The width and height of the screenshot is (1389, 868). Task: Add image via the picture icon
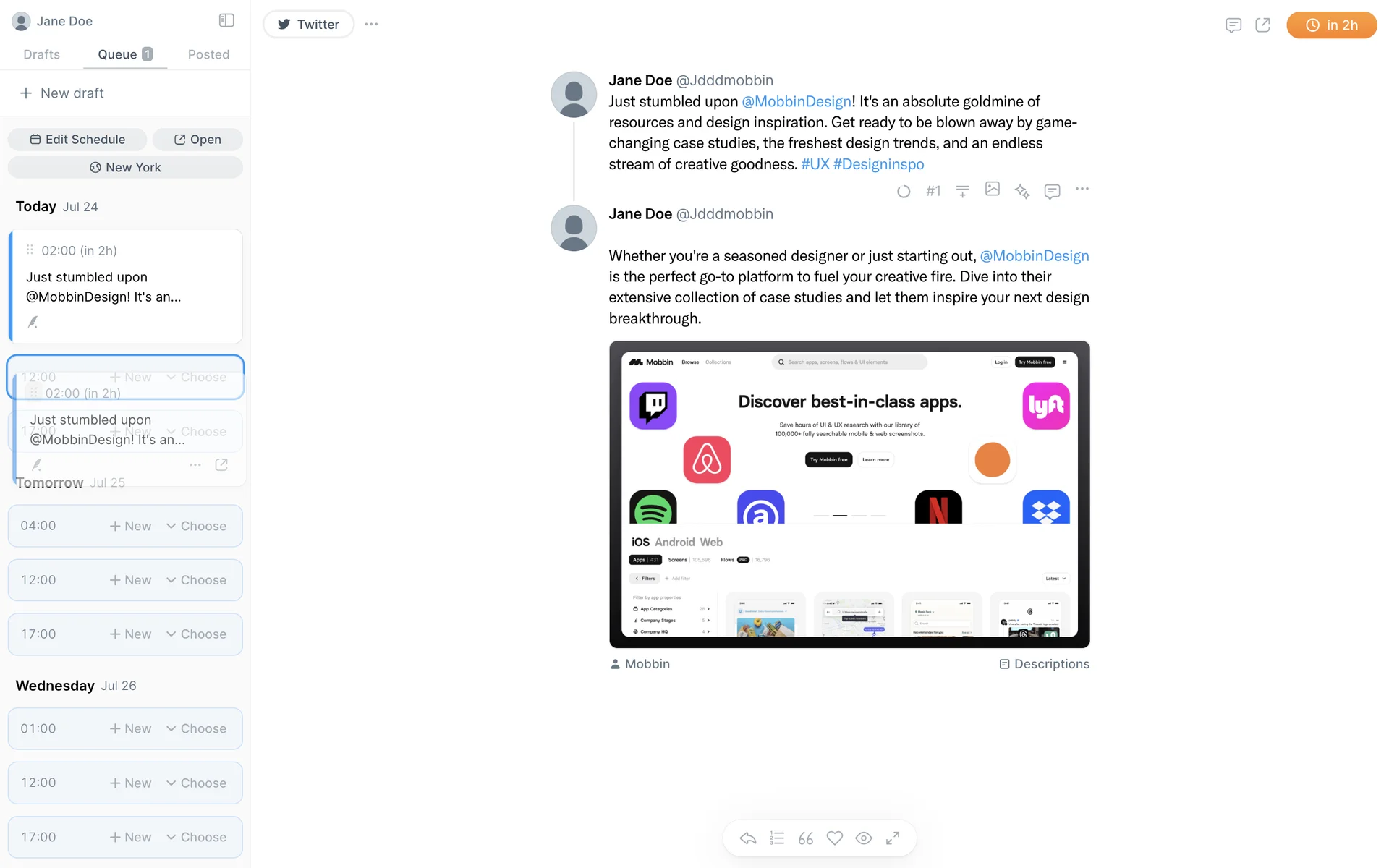coord(993,189)
